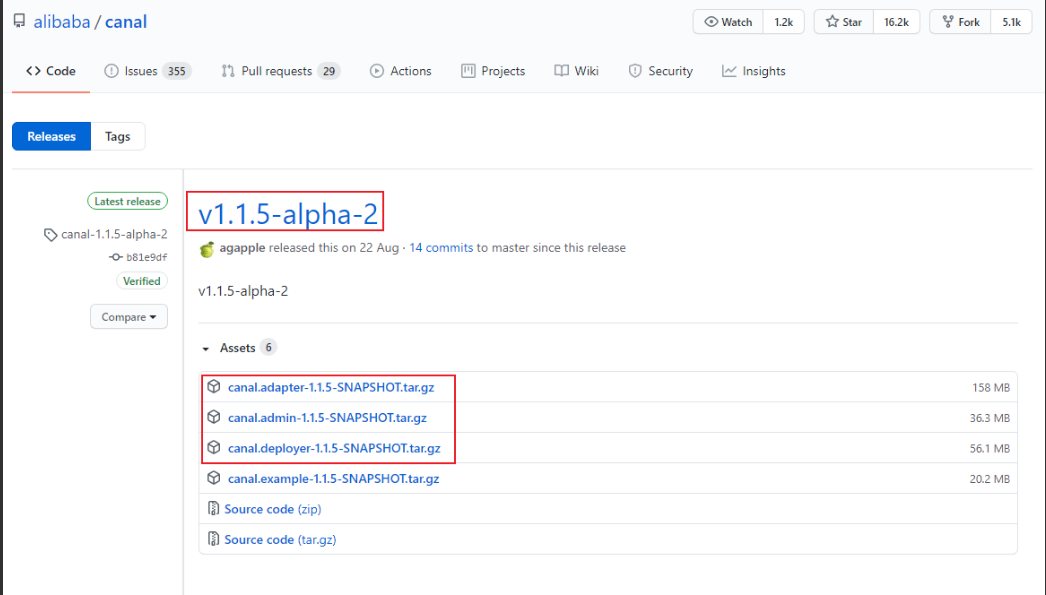
Task: Collapse the Assets section triangle
Action: coord(205,349)
